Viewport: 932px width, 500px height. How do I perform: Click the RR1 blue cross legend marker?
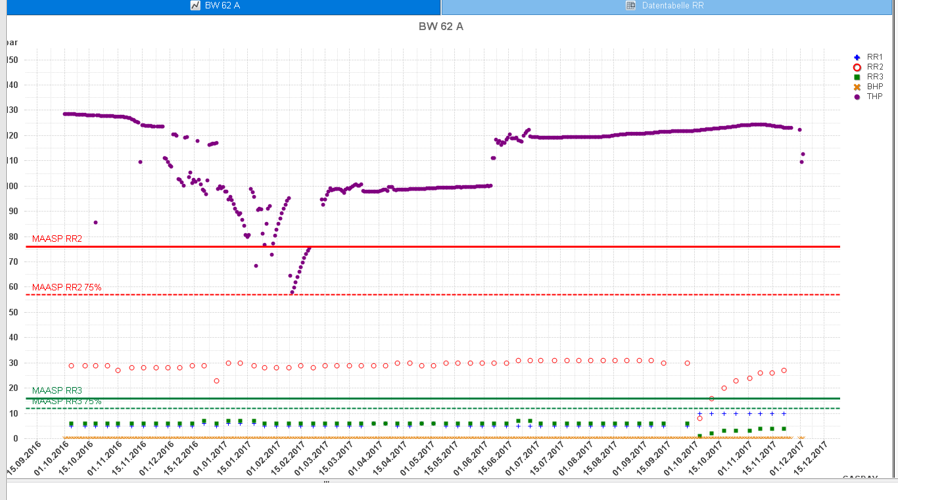857,58
